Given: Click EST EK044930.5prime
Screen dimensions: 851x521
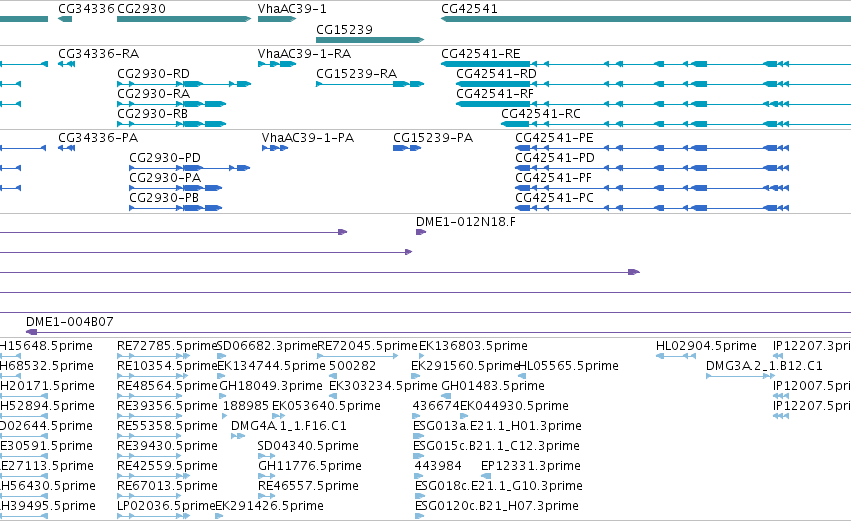Looking at the screenshot, I should (x=515, y=406).
